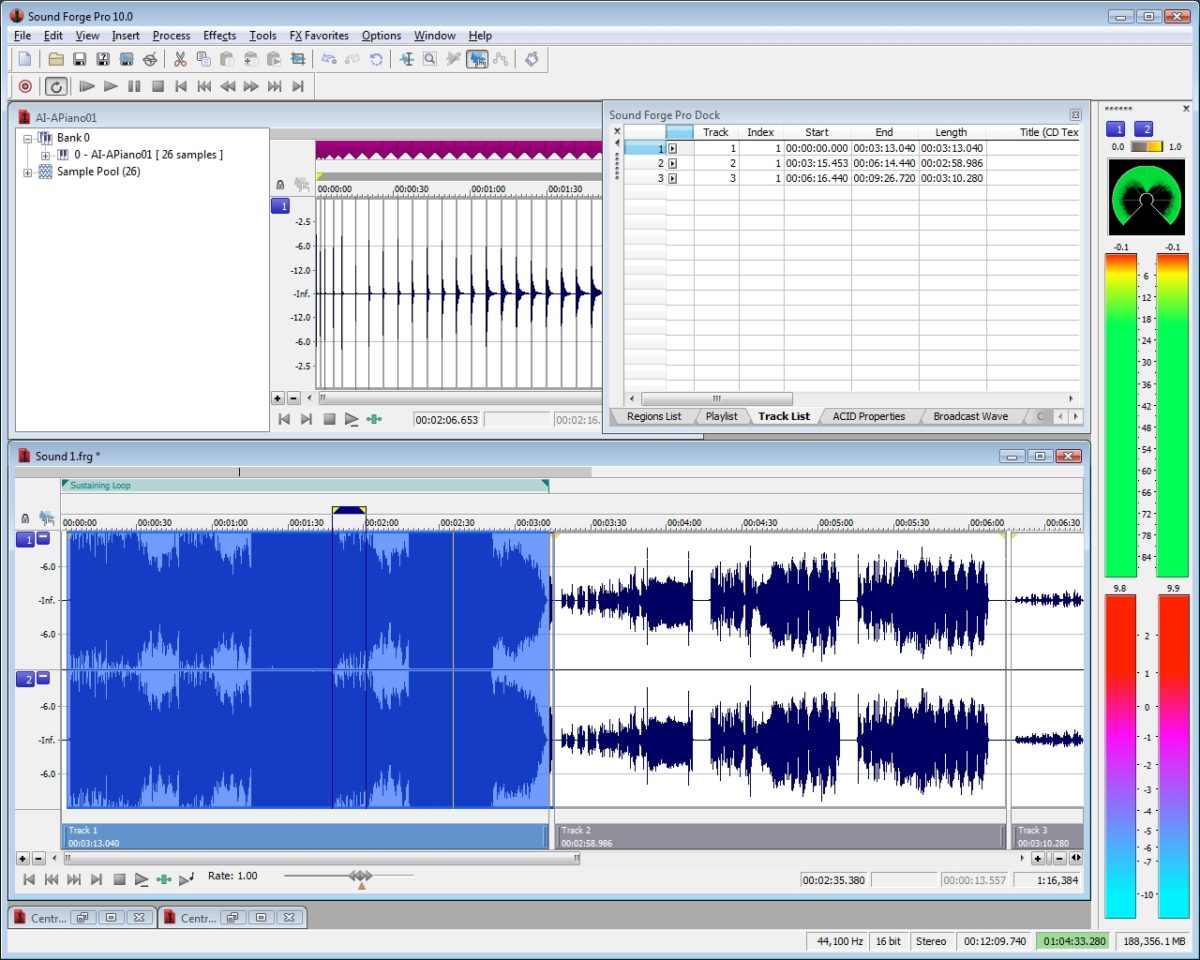Click the Pause button in transport toolbar

click(x=134, y=87)
